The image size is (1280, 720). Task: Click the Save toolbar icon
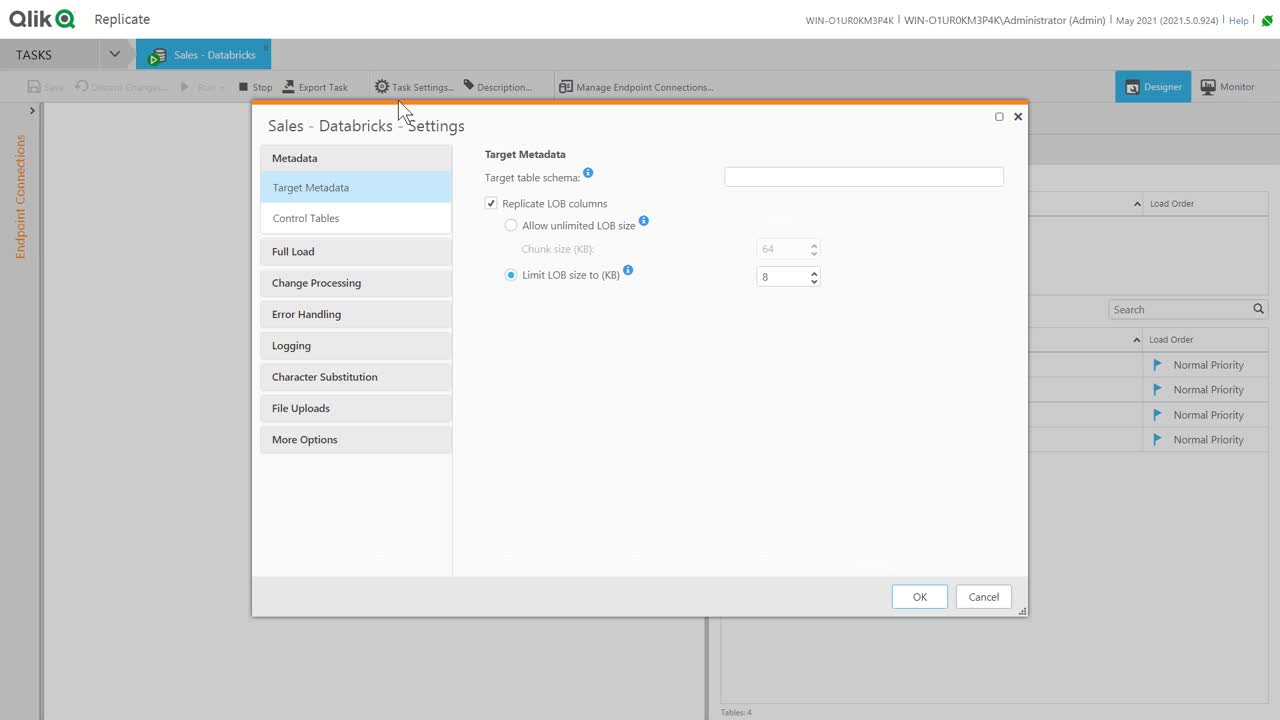tap(34, 87)
